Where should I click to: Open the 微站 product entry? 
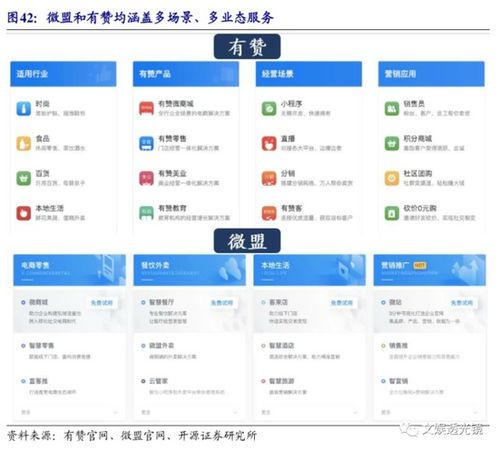[x=429, y=311]
